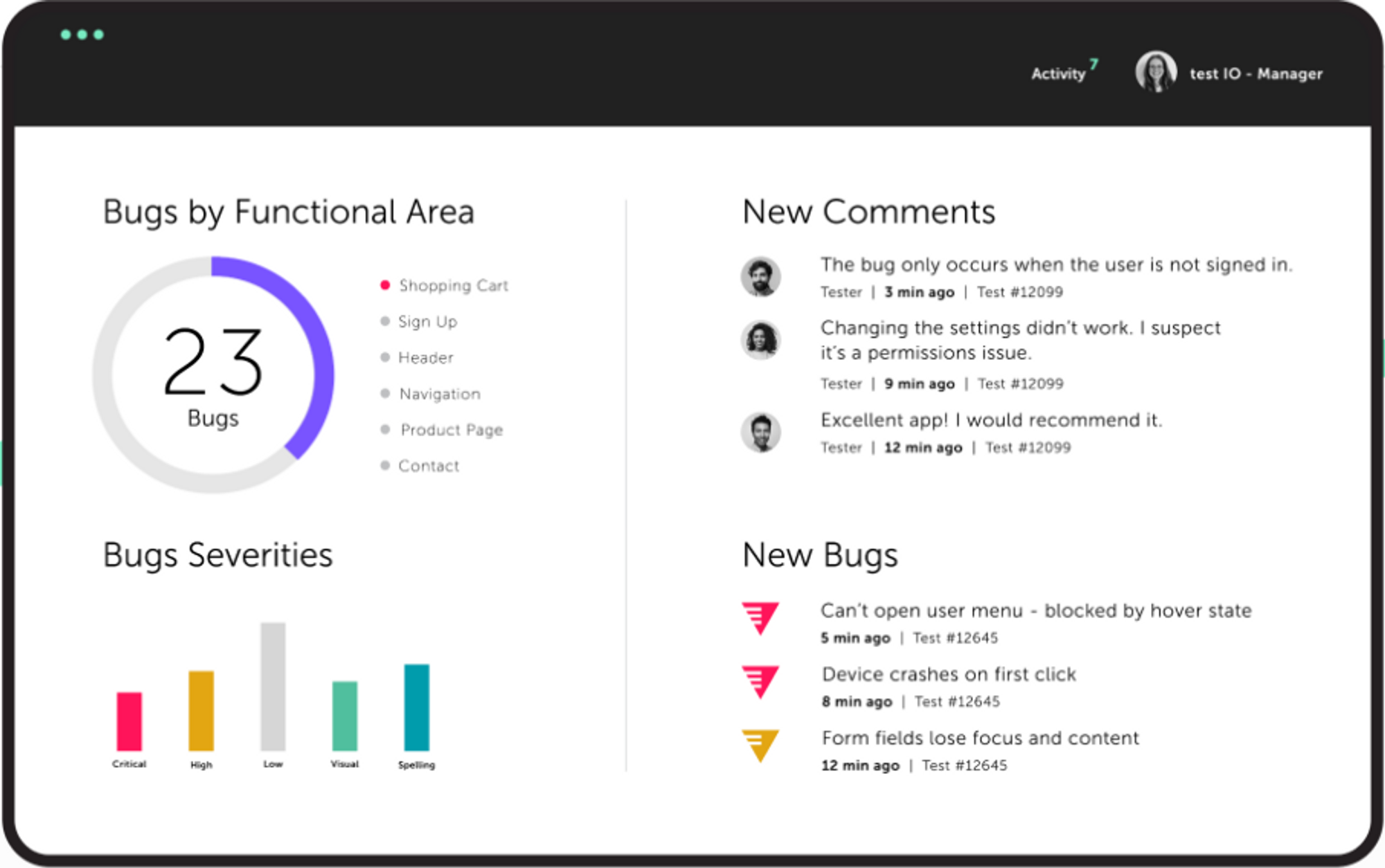The width and height of the screenshot is (1385, 868).
Task: Click the green 7 activity badge
Action: coord(1093,64)
